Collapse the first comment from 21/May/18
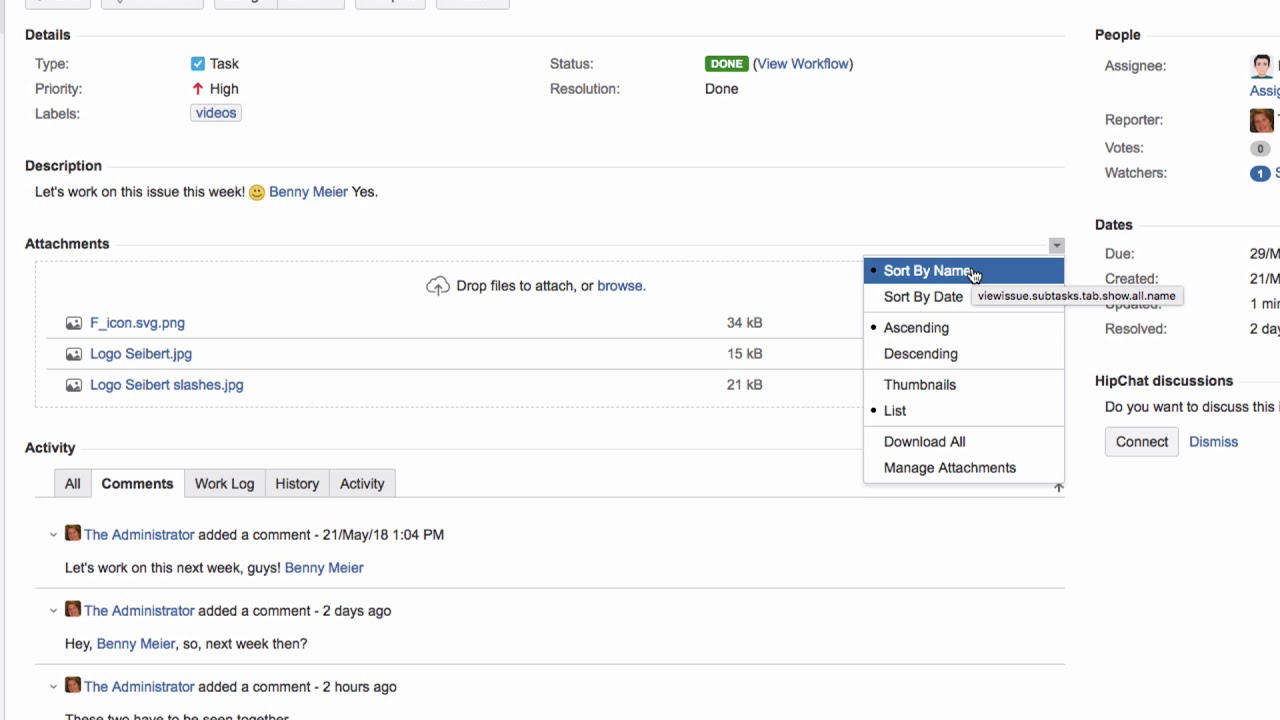 53,535
